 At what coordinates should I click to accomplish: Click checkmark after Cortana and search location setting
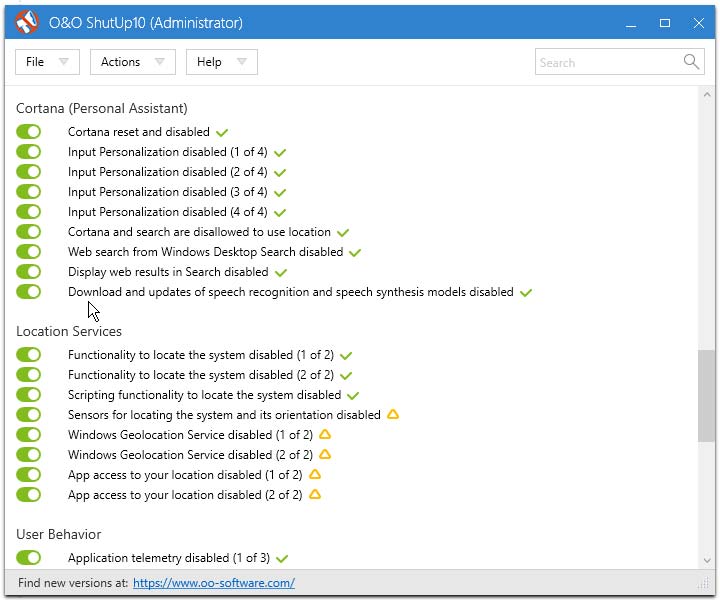click(343, 233)
